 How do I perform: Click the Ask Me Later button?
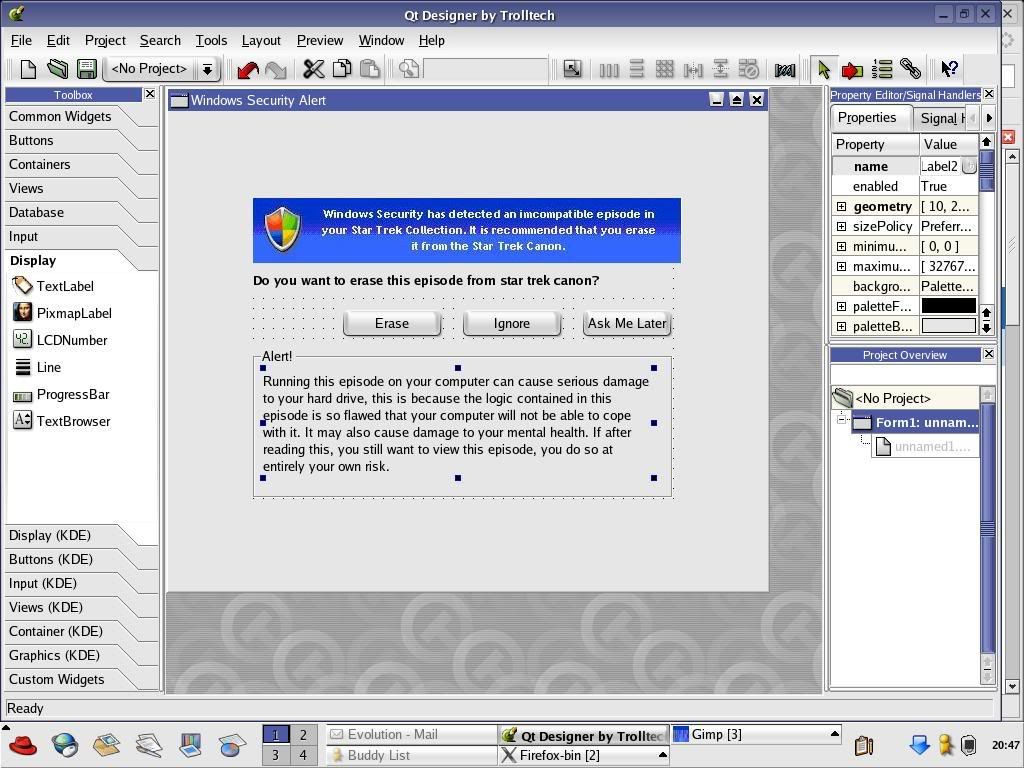pos(627,323)
